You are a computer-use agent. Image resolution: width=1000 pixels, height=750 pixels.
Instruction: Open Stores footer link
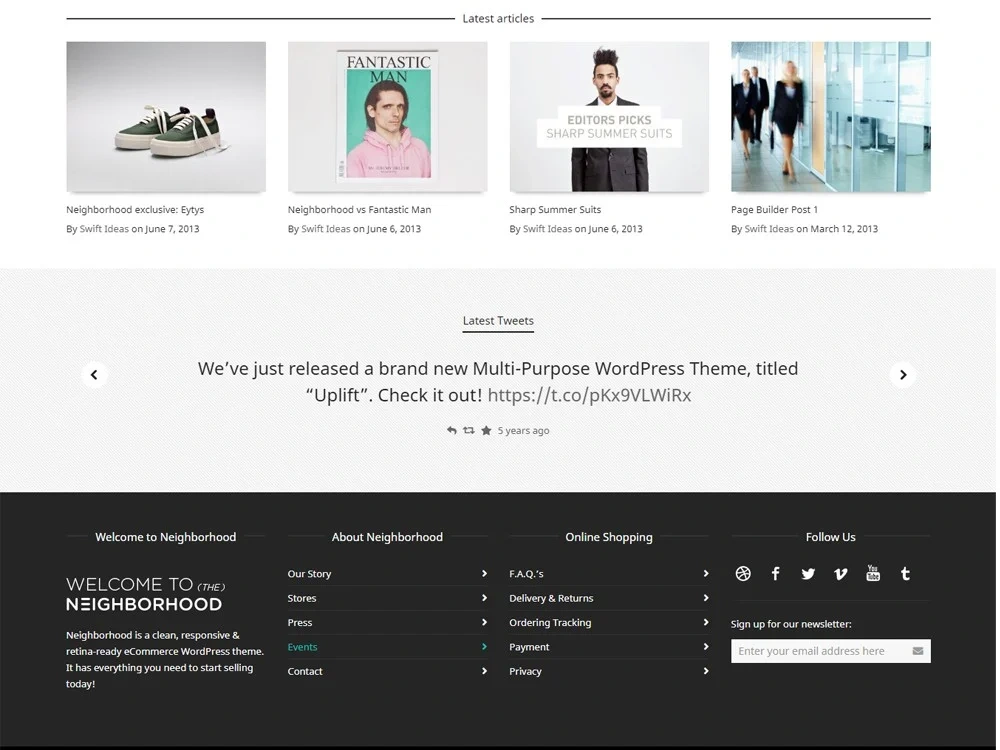pos(302,598)
